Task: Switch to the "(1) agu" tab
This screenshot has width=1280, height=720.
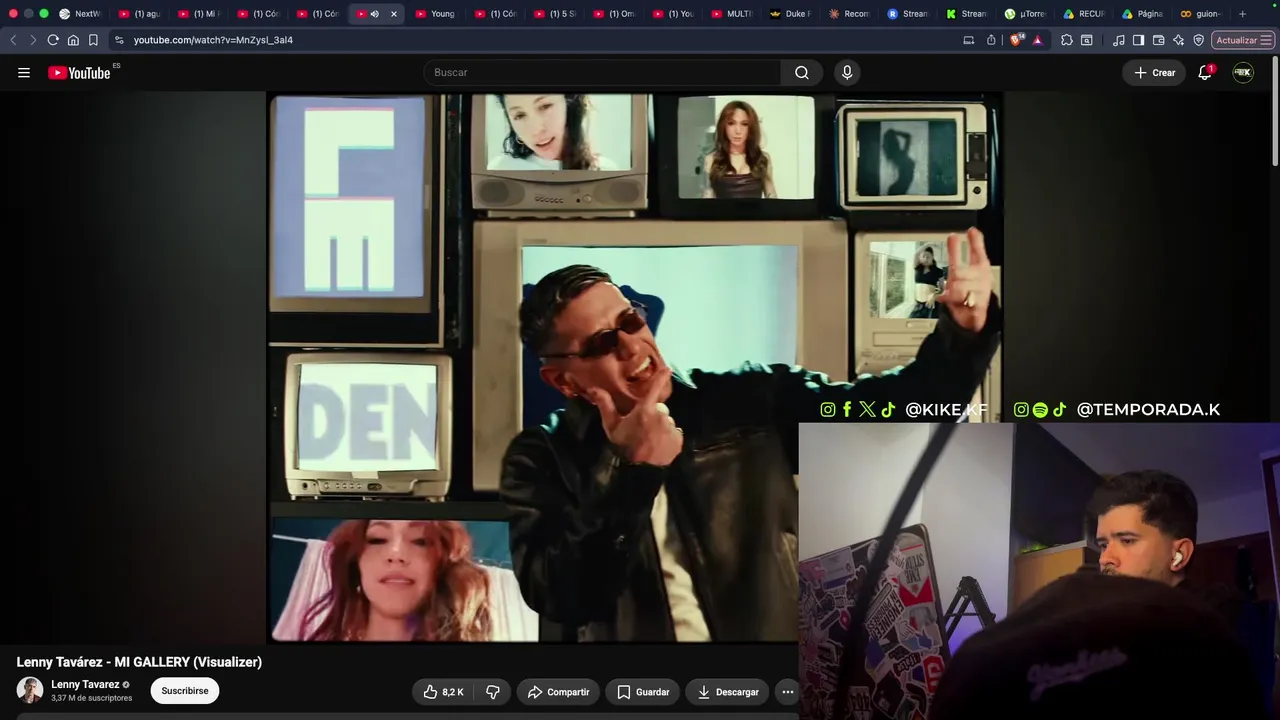Action: (140, 14)
